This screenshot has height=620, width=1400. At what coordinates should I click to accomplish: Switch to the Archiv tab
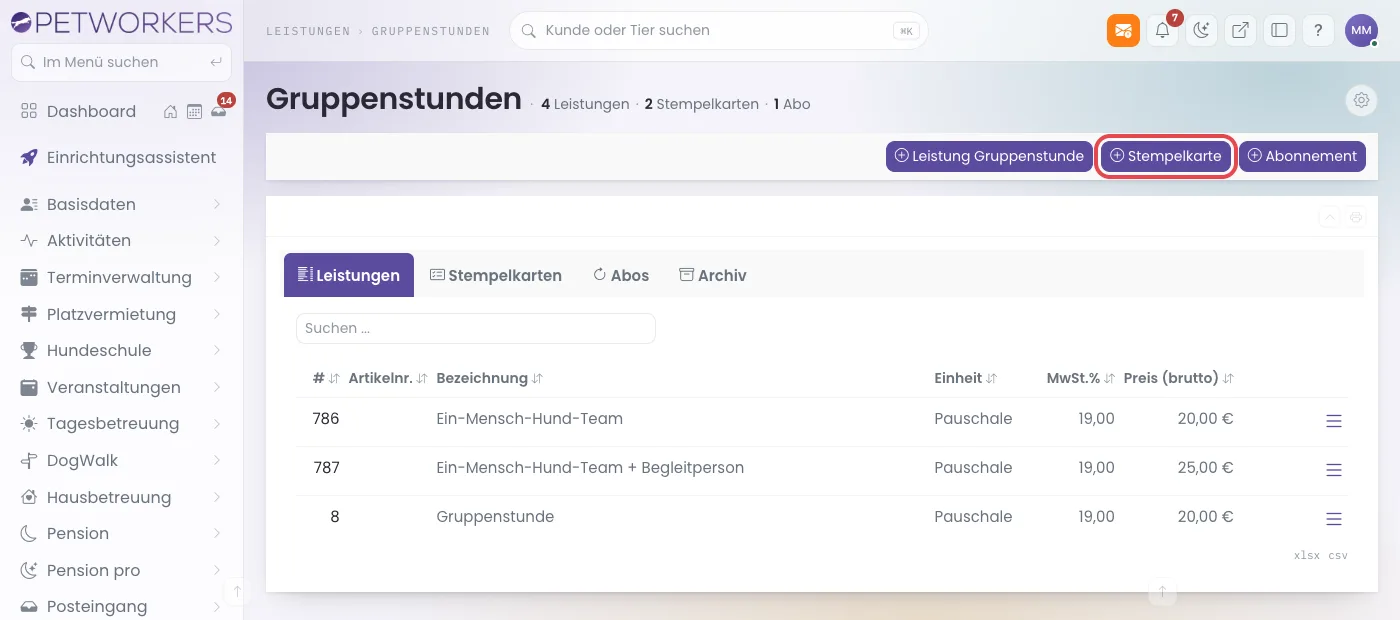[x=713, y=275]
